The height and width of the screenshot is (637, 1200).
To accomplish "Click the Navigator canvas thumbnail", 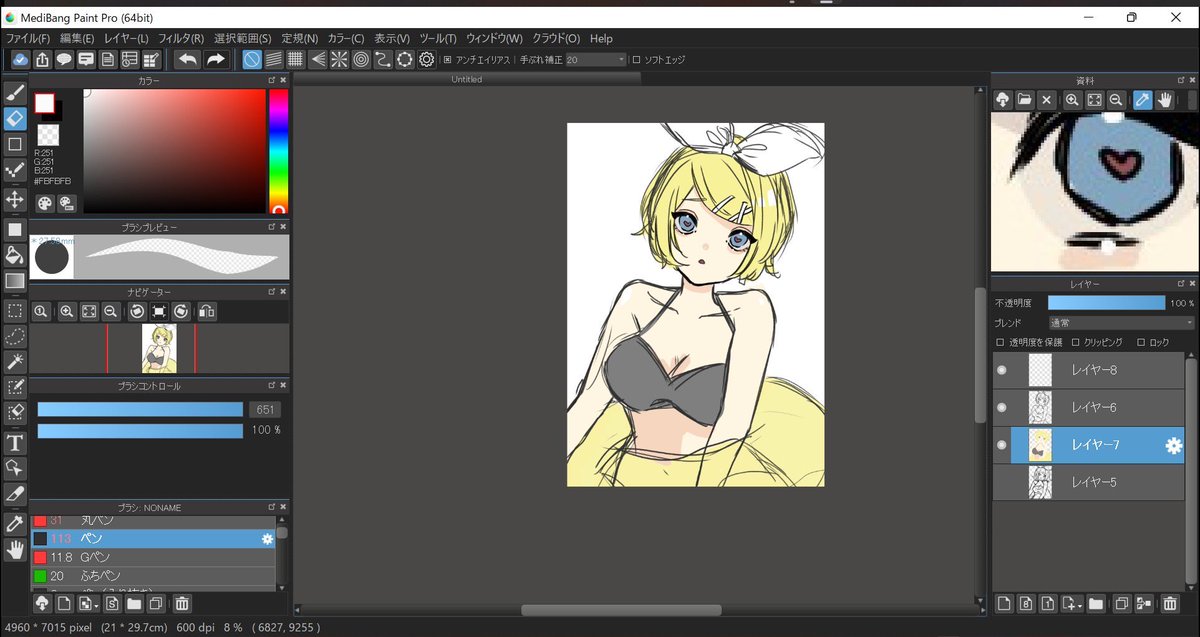I will (159, 348).
